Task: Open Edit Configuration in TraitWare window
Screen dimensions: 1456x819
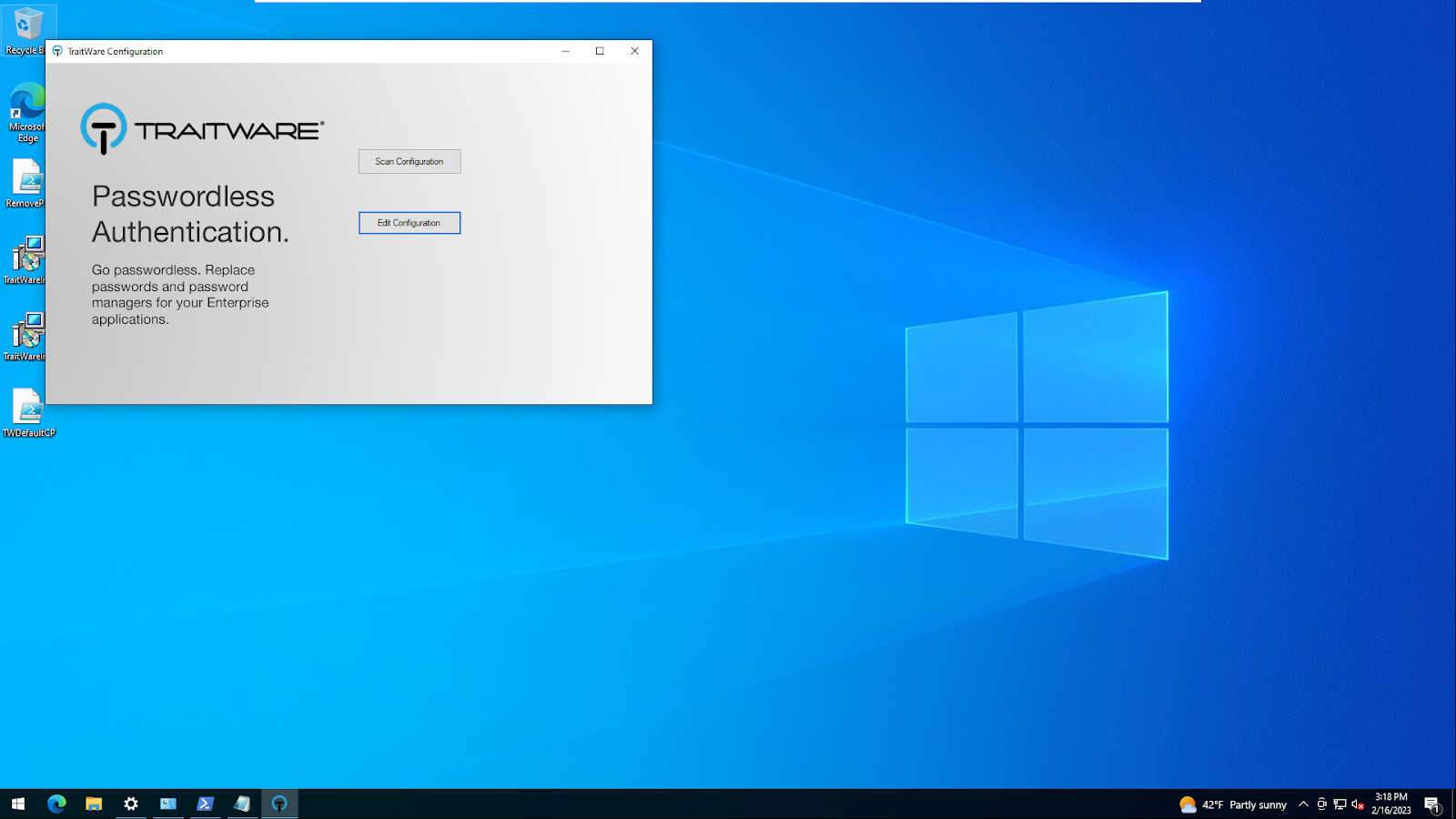Action: (409, 223)
